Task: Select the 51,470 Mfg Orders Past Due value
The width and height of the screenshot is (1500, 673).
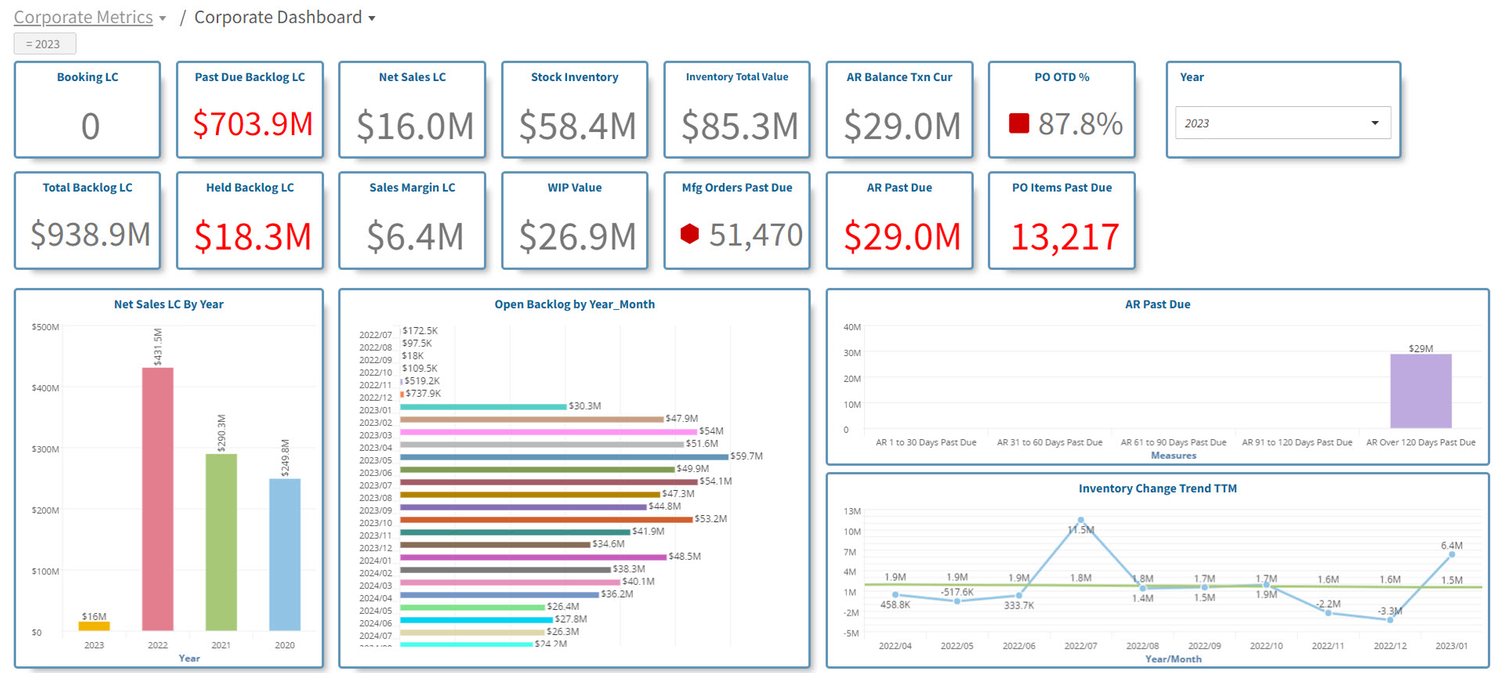Action: [756, 235]
